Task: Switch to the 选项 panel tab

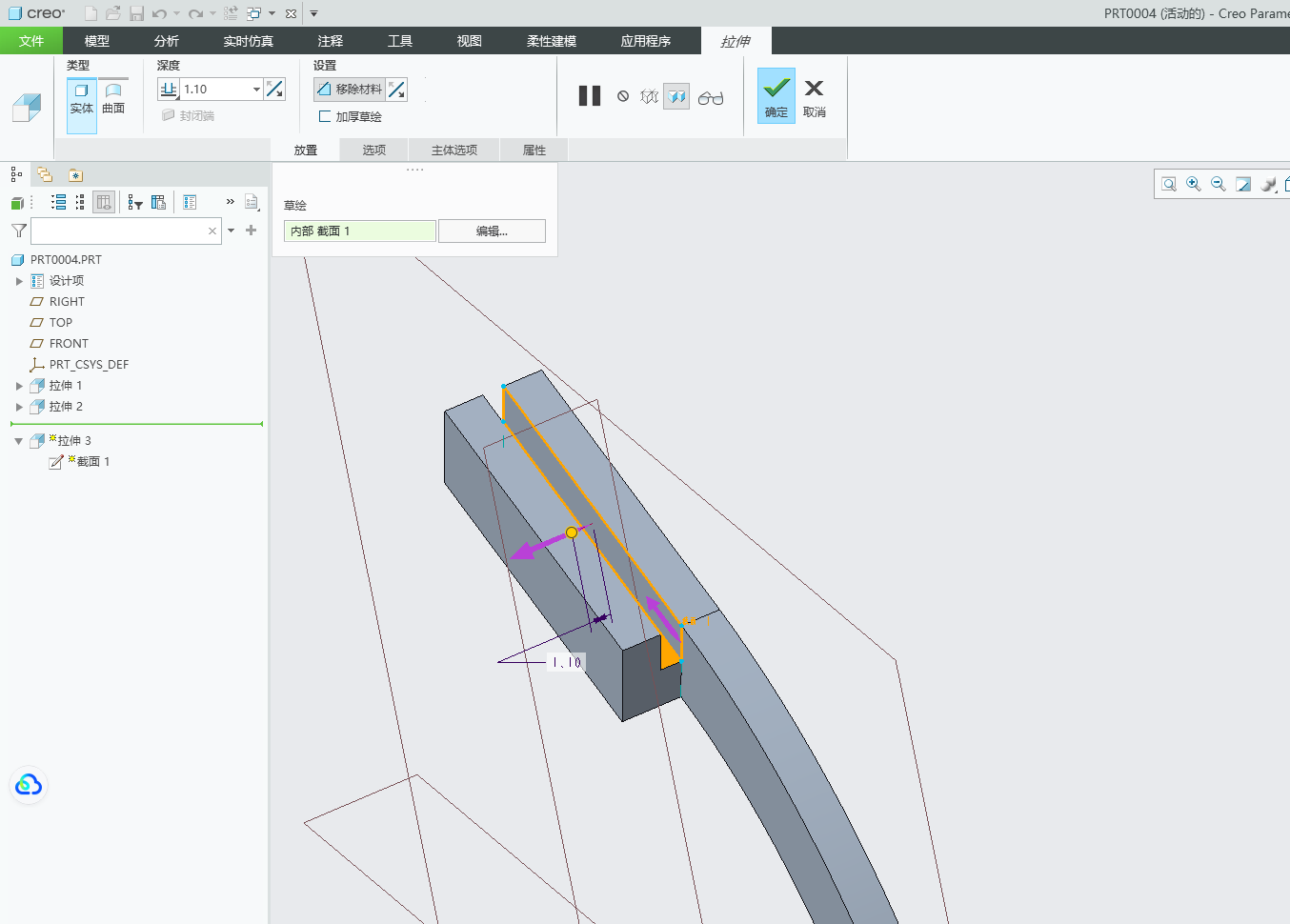Action: (374, 151)
